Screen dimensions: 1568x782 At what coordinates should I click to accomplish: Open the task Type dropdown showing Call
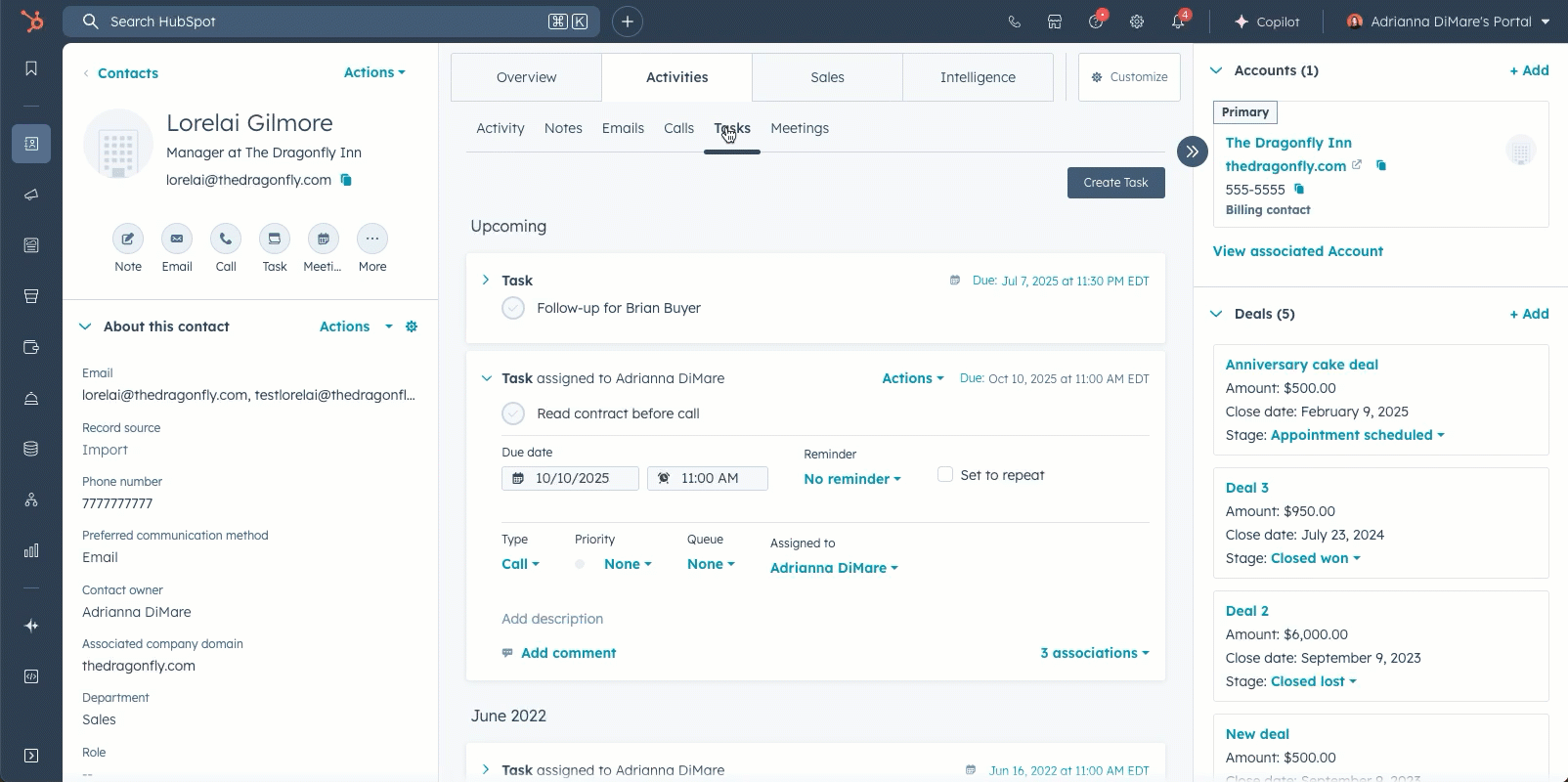click(520, 564)
